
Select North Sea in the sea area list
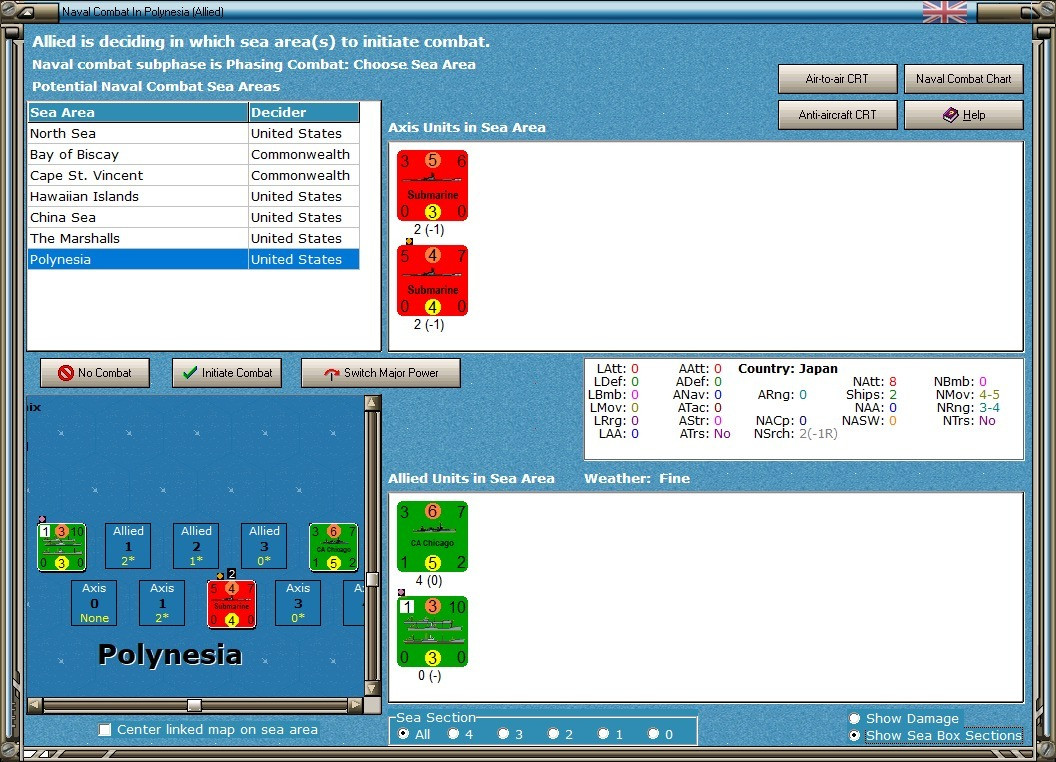pyautogui.click(x=193, y=133)
